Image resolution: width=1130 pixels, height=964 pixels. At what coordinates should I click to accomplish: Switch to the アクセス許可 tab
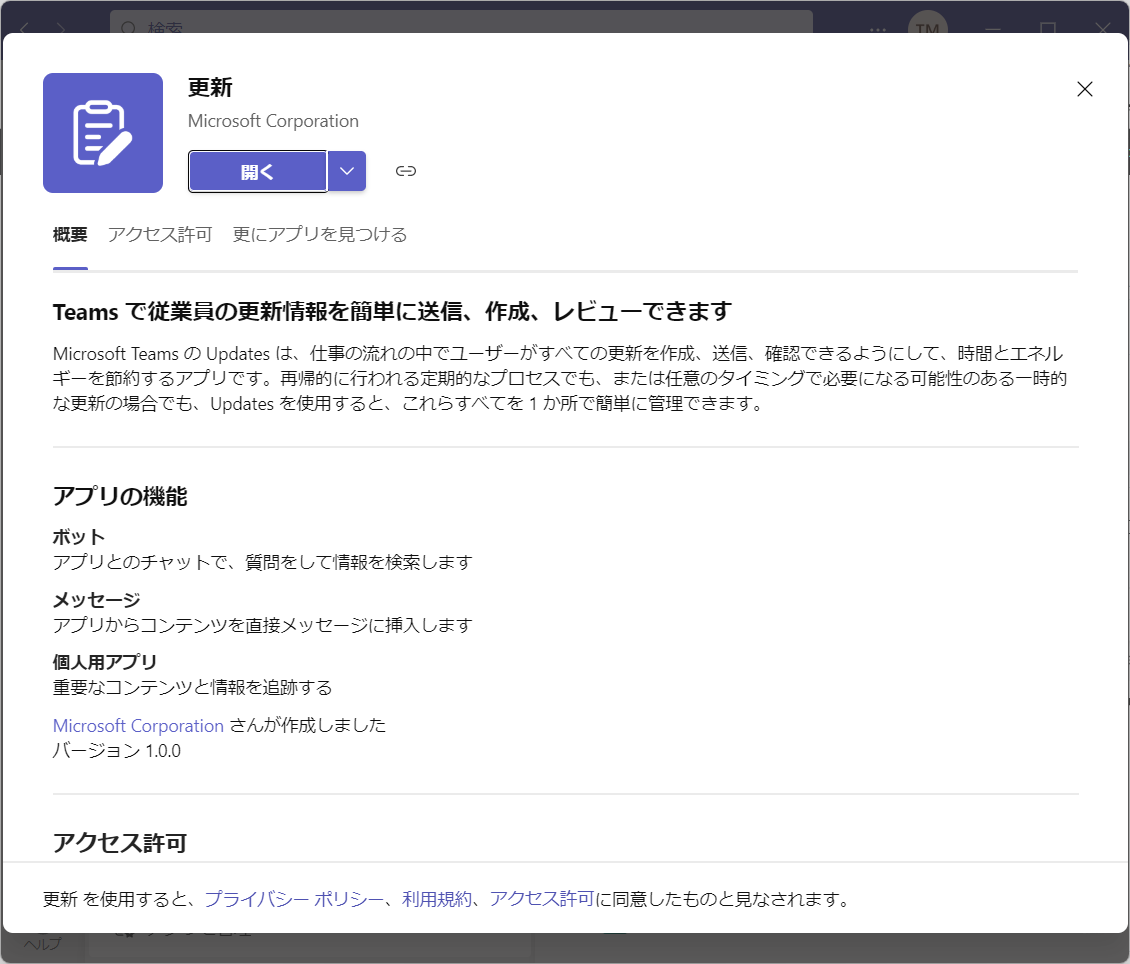click(x=160, y=235)
